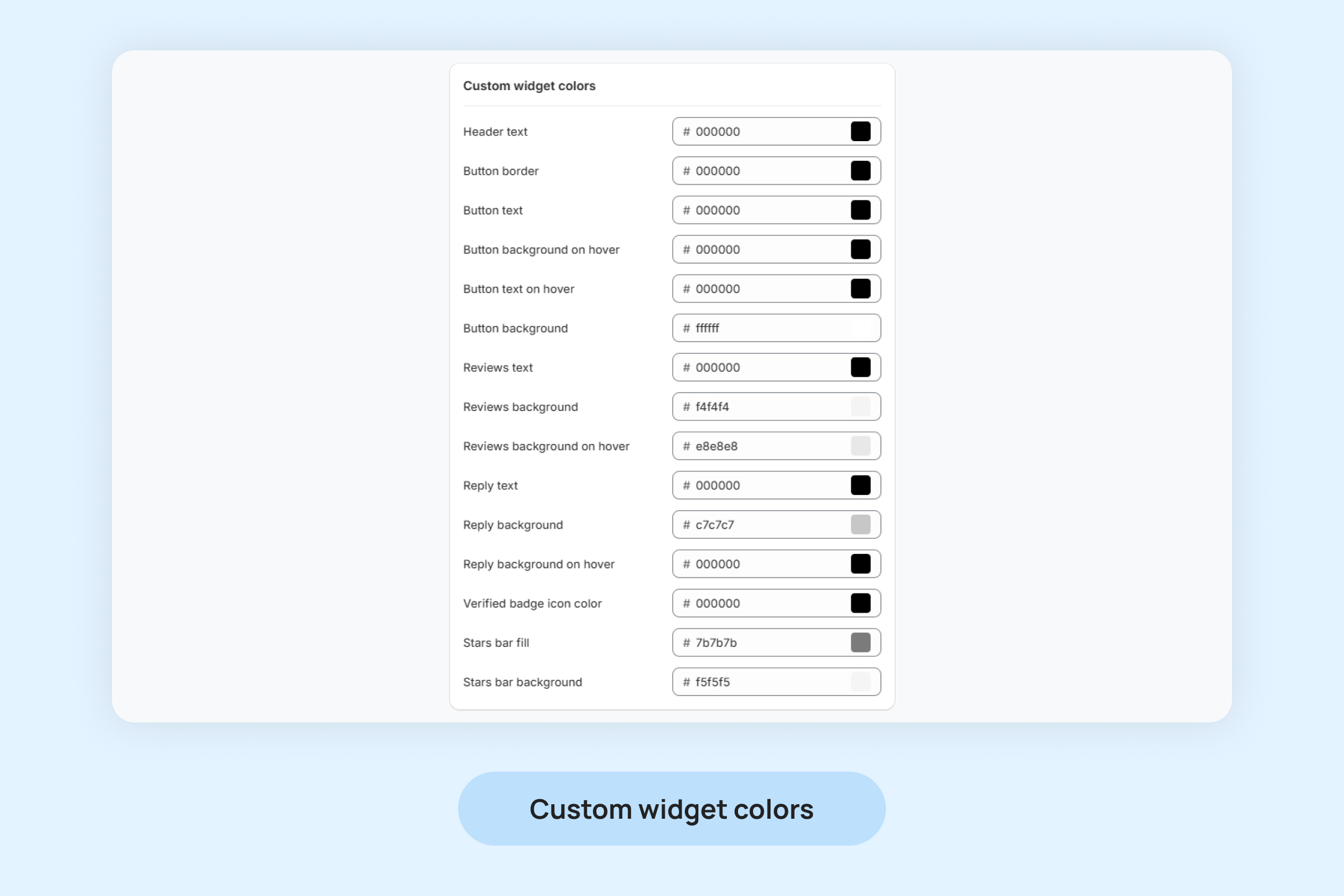Screen dimensions: 1344x896
Task: Click the Button text on hover swatch
Action: (860, 288)
